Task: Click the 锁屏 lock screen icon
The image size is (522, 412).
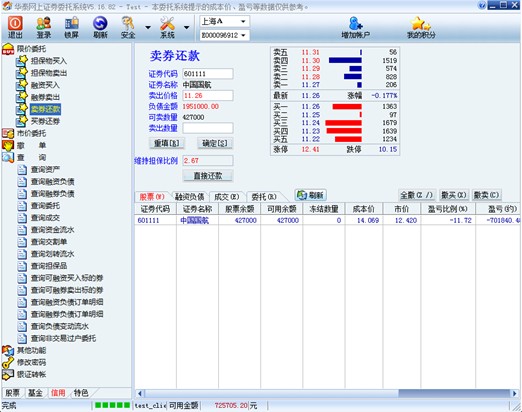Action: (x=72, y=23)
